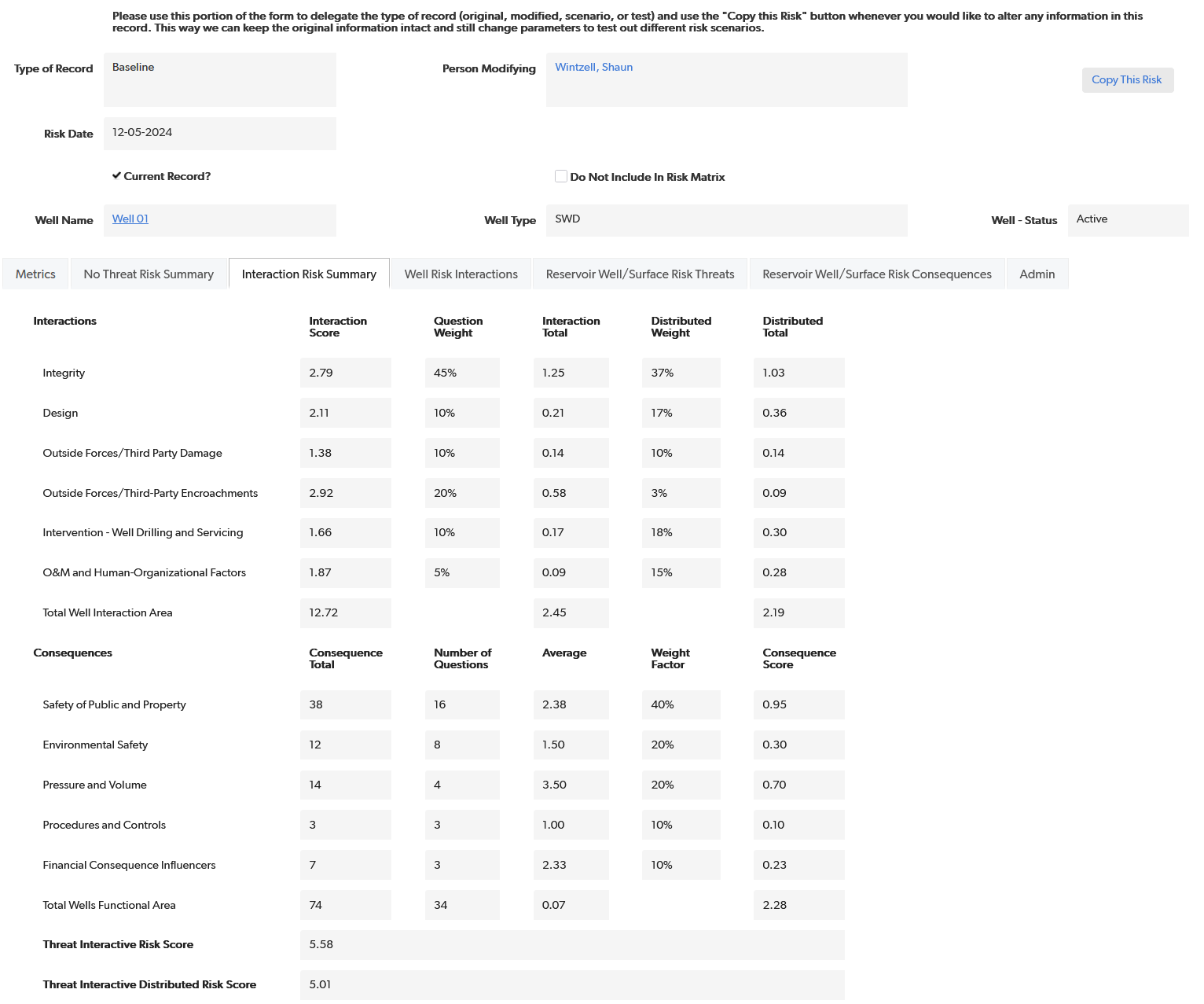Go to the Well Risk Interactions tab

click(461, 274)
